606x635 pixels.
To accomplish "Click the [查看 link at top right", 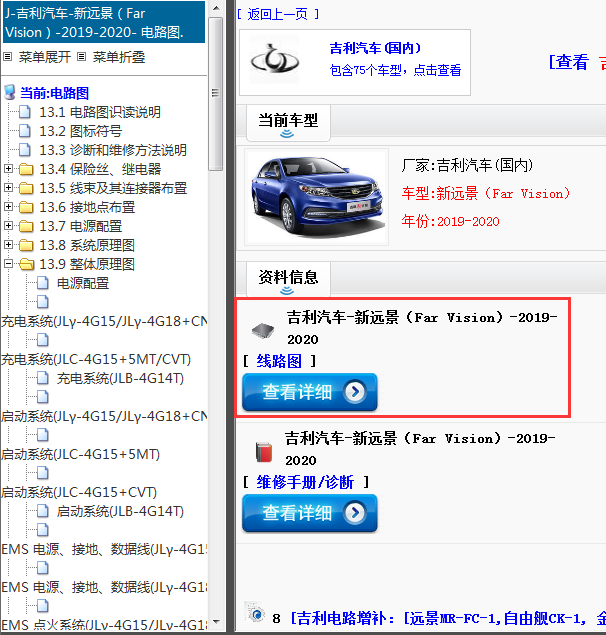I will click(x=569, y=62).
